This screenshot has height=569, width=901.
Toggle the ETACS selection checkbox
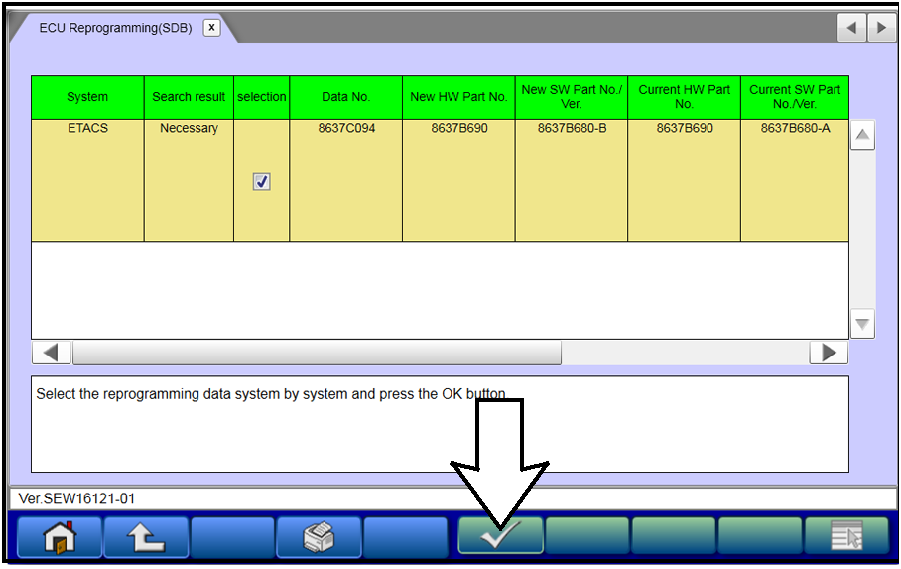coord(262,182)
